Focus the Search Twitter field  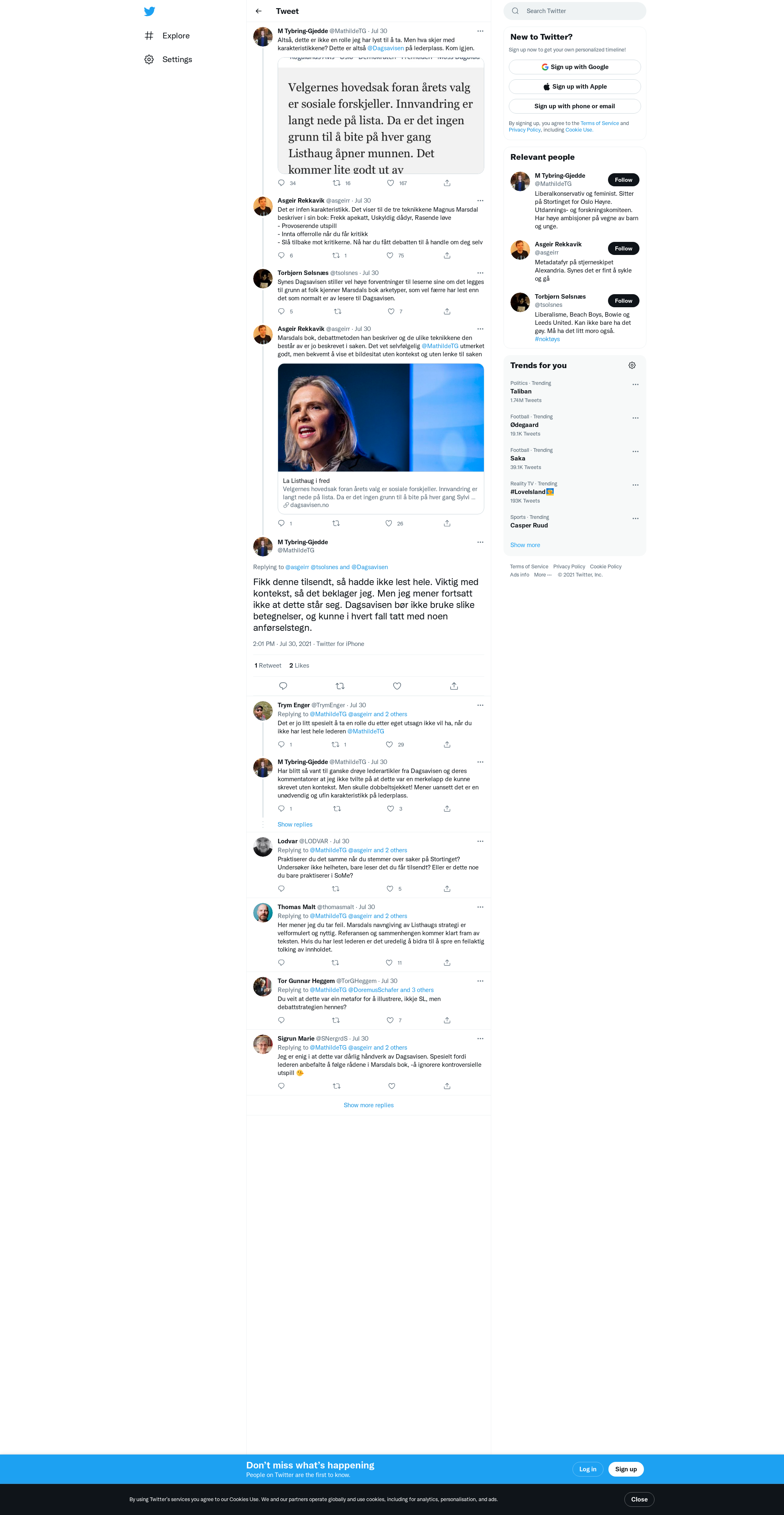(x=574, y=11)
